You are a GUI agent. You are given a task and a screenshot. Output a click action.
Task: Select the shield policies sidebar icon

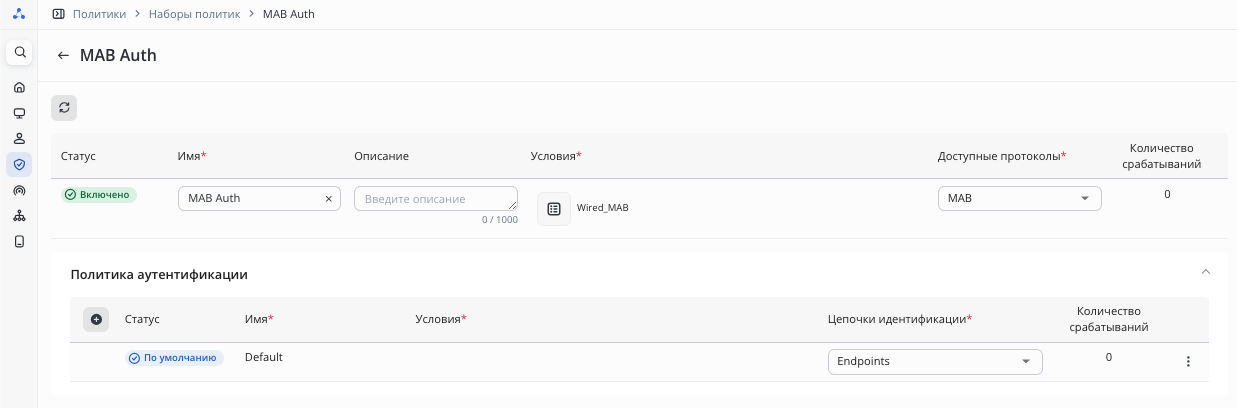(19, 164)
